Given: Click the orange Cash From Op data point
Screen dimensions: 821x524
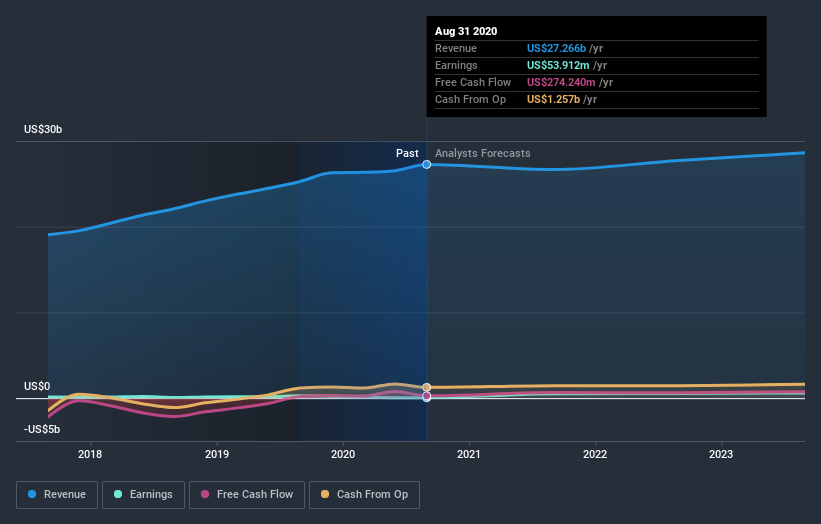Looking at the screenshot, I should (x=427, y=387).
